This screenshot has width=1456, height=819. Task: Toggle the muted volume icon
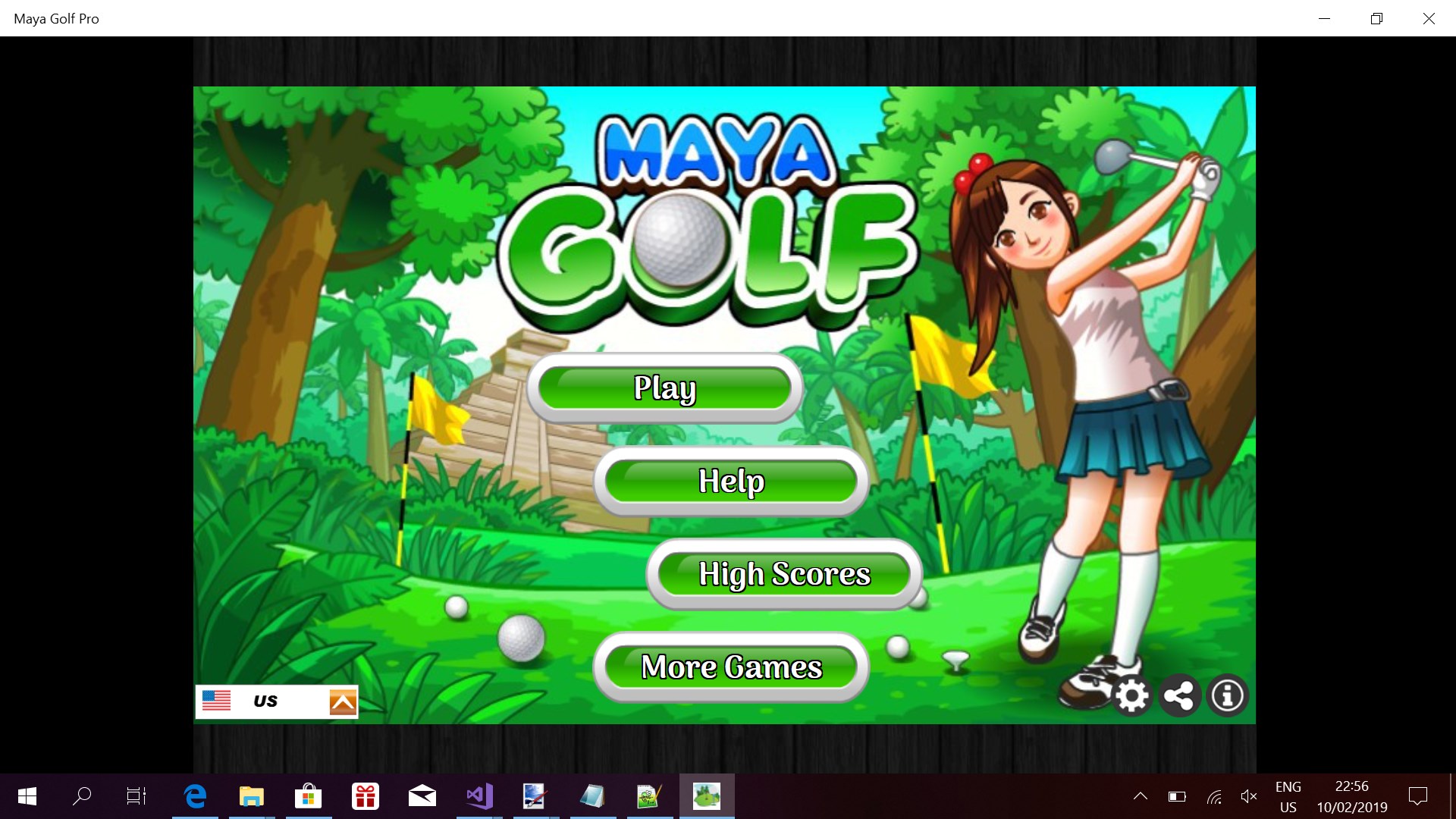coord(1248,796)
